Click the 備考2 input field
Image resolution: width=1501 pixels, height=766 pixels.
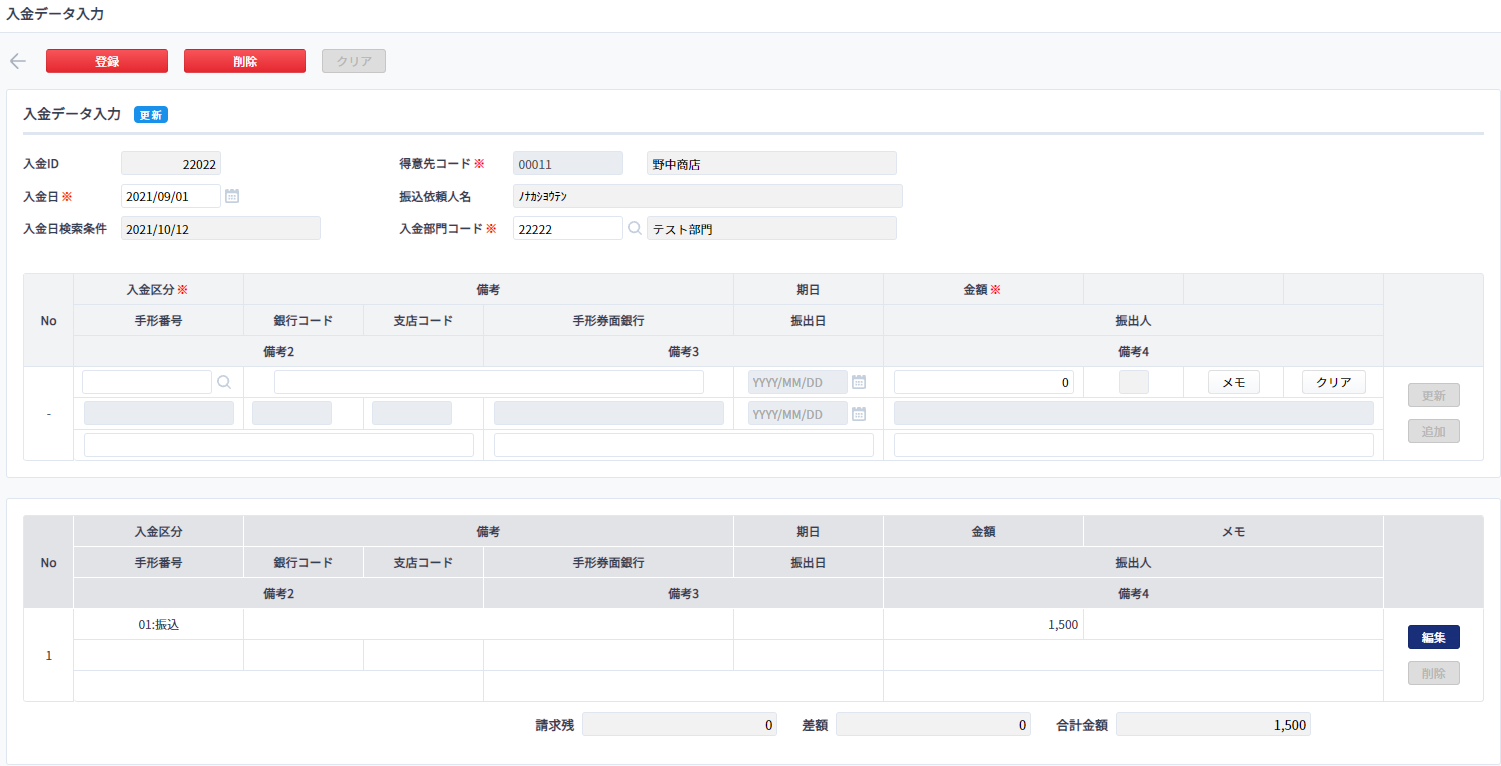point(279,445)
